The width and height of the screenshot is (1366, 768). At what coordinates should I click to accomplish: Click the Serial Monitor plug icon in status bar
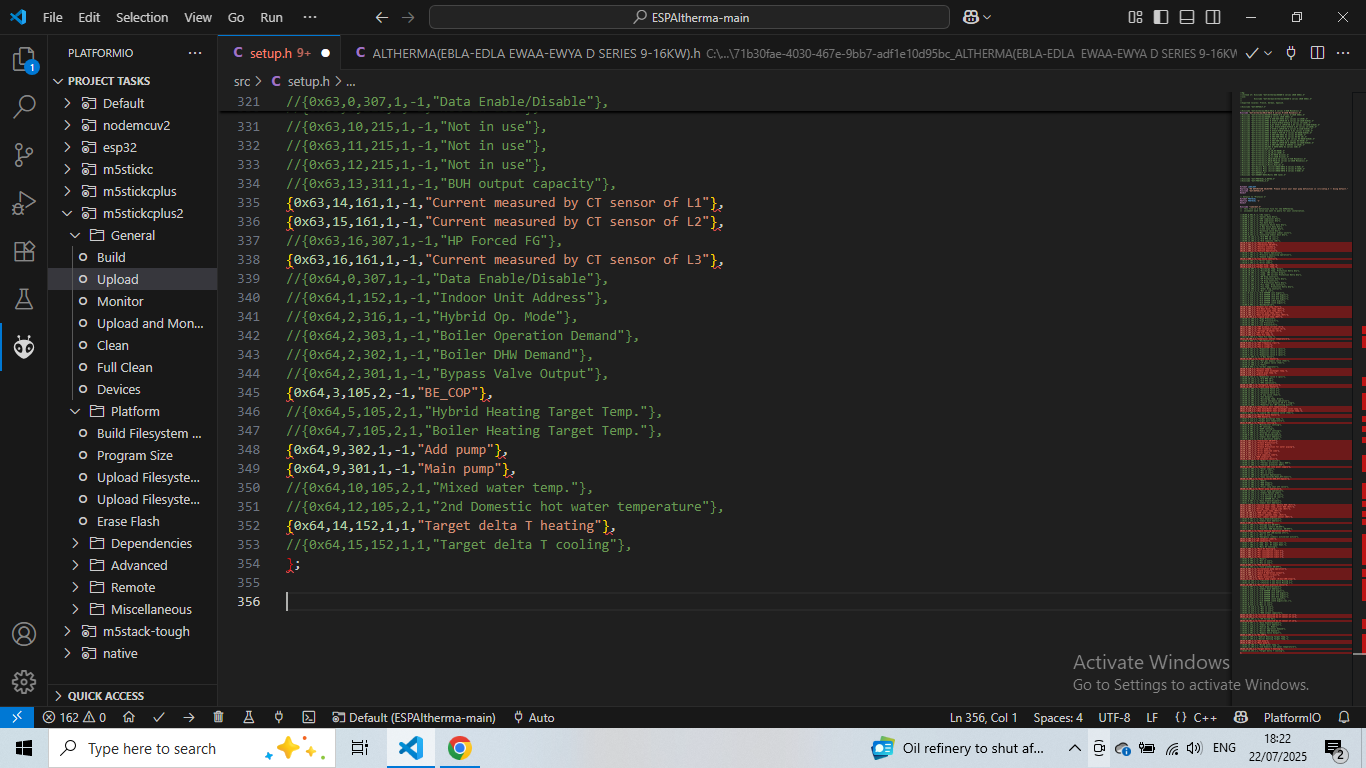[279, 717]
